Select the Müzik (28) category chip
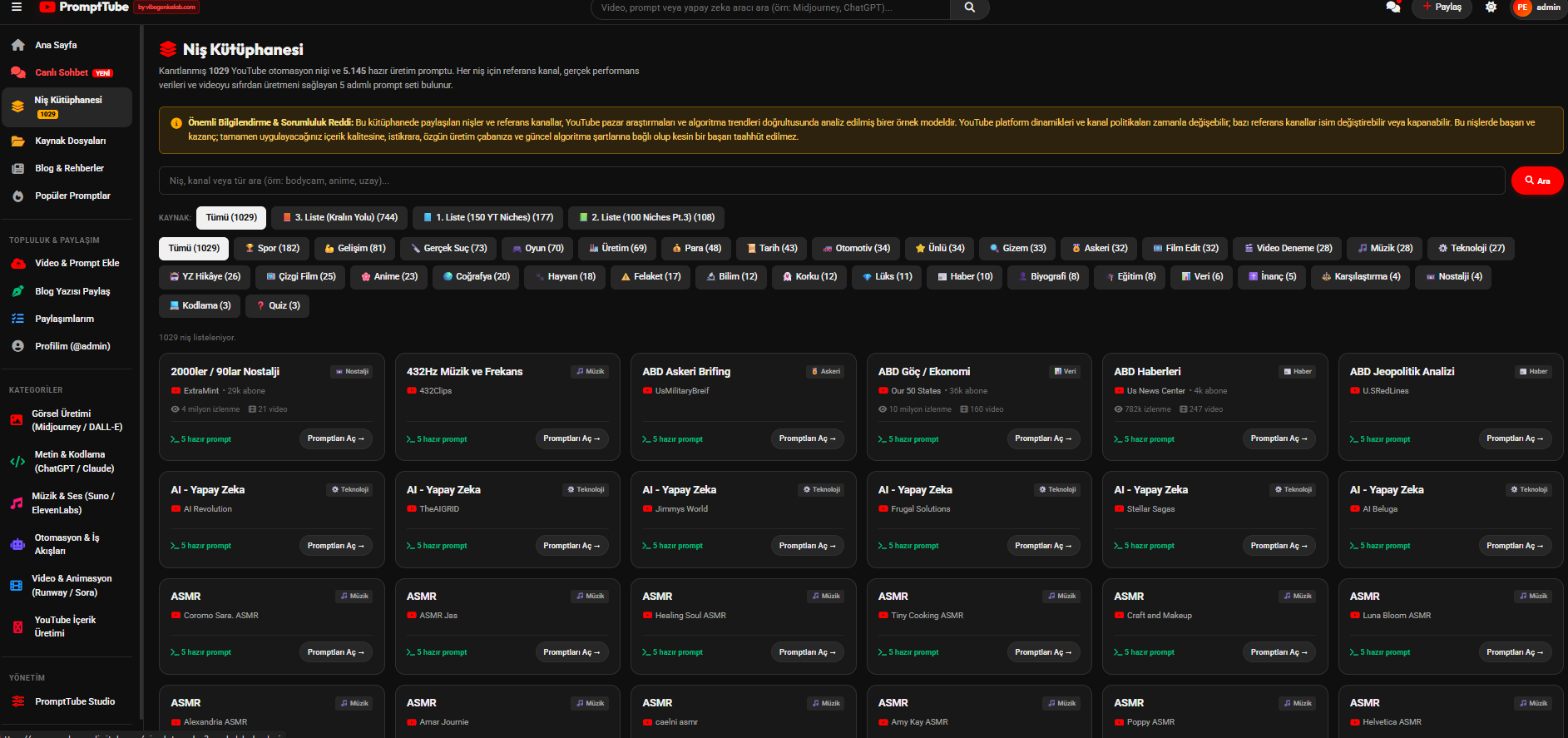This screenshot has height=738, width=1568. coord(1385,248)
